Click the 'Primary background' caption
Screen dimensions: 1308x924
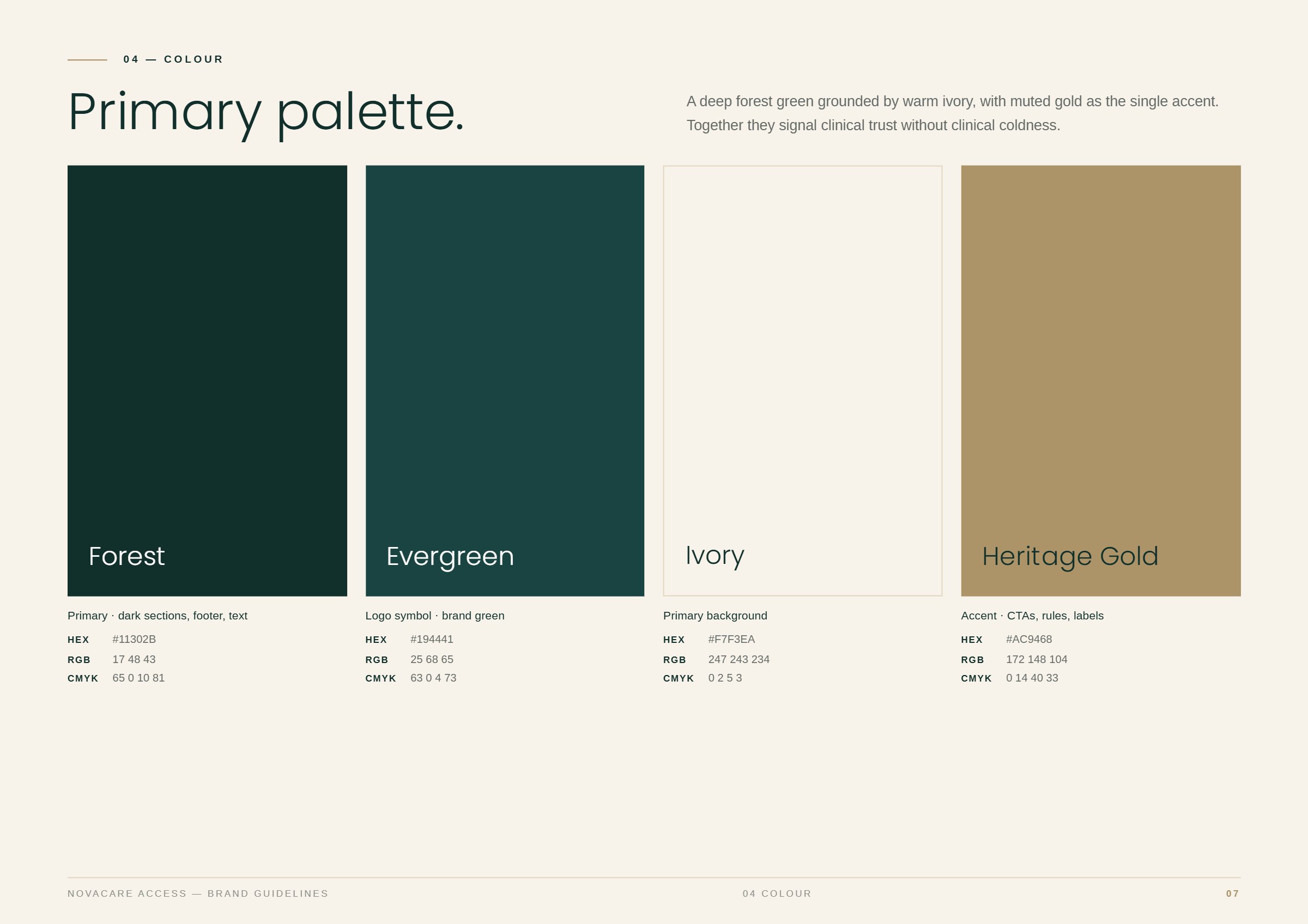point(715,616)
